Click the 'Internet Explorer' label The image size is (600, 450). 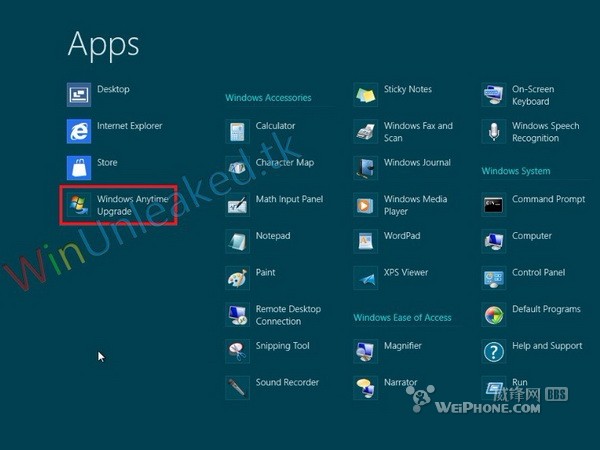pyautogui.click(x=130, y=126)
